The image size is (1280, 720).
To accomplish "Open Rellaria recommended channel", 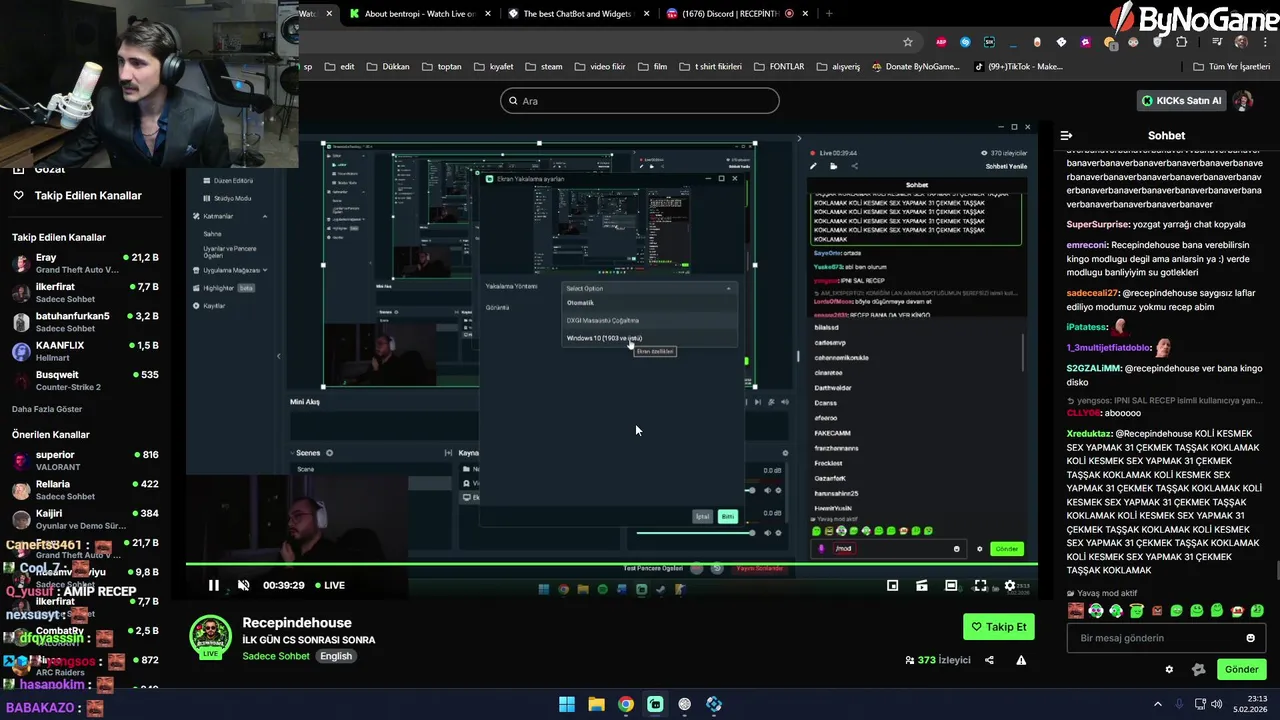I will point(85,490).
